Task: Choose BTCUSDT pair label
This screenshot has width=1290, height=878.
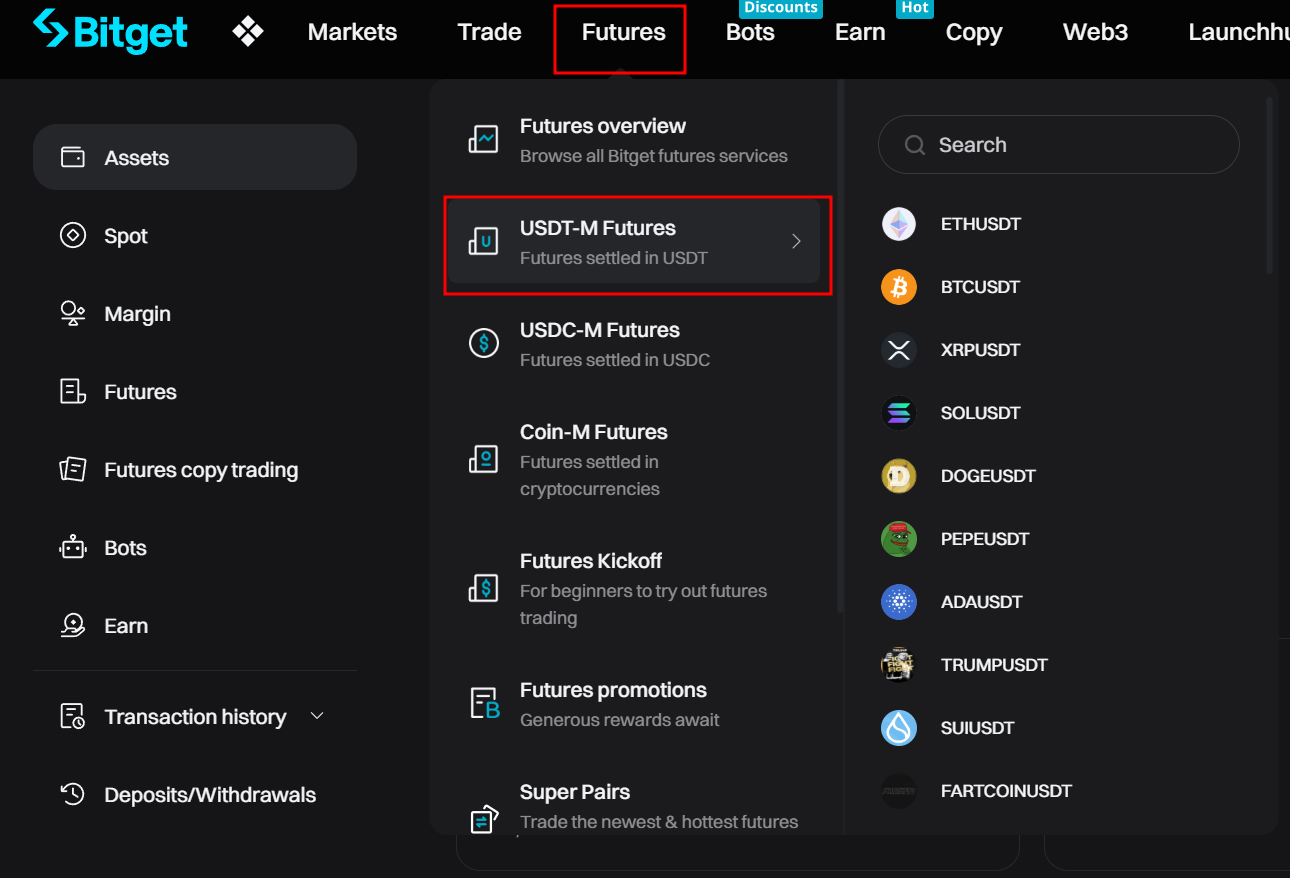Action: click(x=980, y=287)
